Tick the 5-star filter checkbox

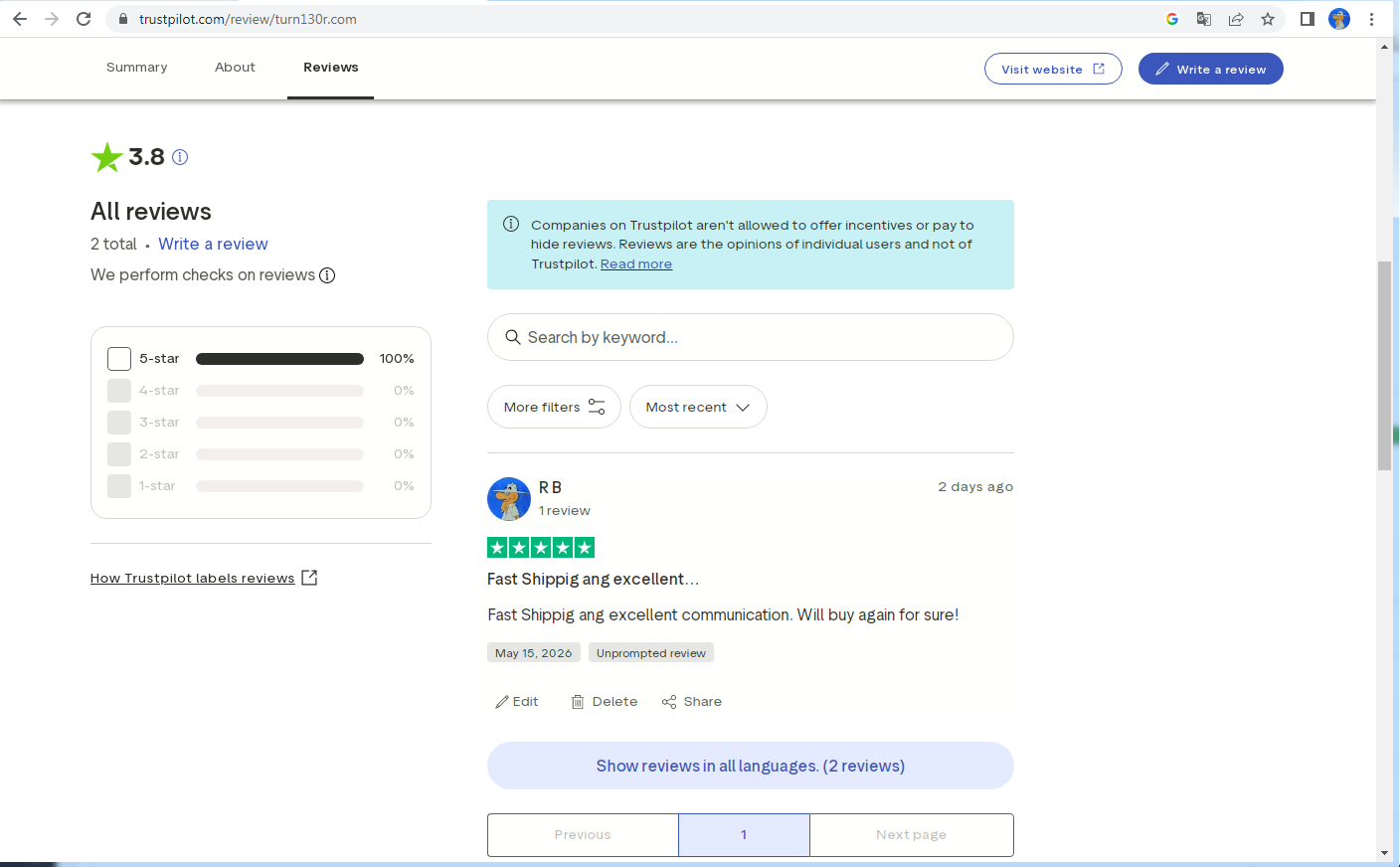pyautogui.click(x=119, y=359)
